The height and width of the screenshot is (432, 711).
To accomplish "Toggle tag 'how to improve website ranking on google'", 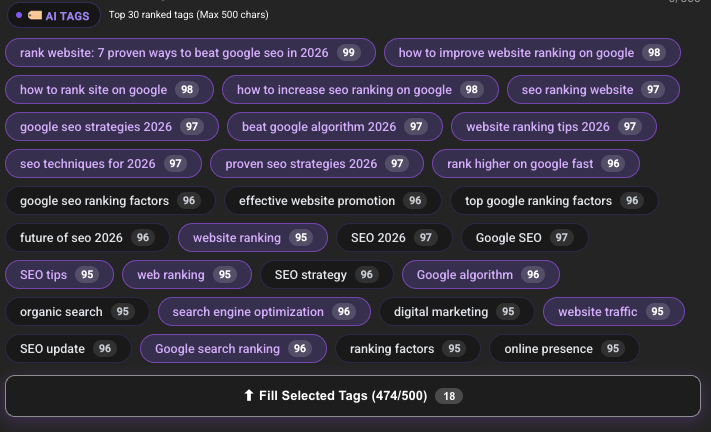I will coord(532,53).
